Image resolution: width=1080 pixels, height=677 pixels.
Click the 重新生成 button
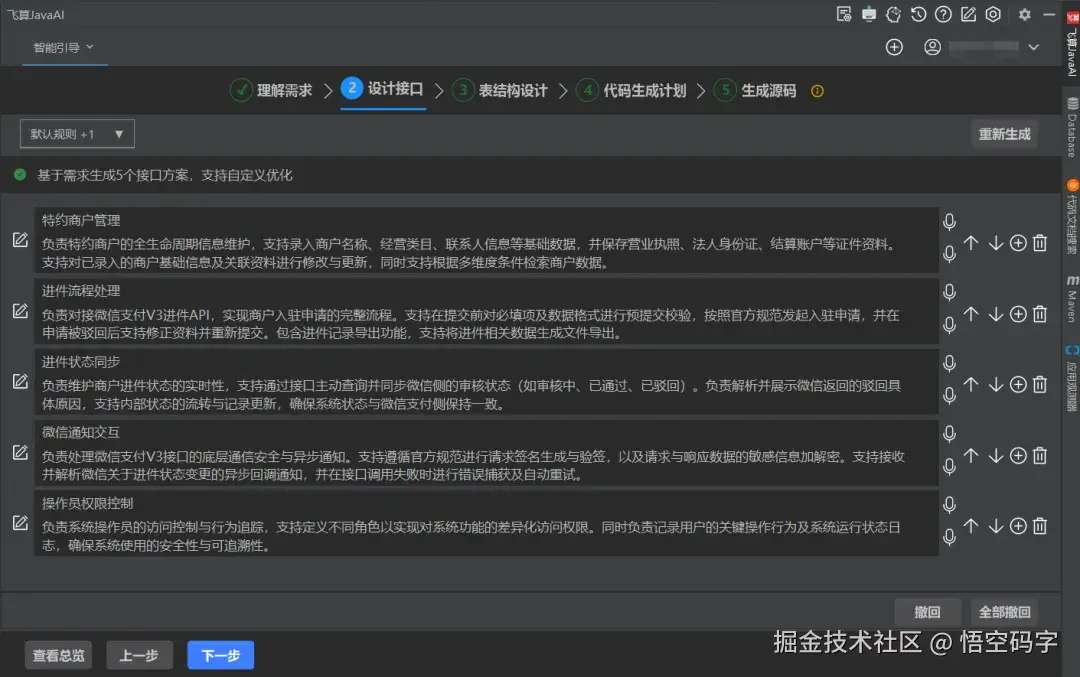pos(1004,133)
